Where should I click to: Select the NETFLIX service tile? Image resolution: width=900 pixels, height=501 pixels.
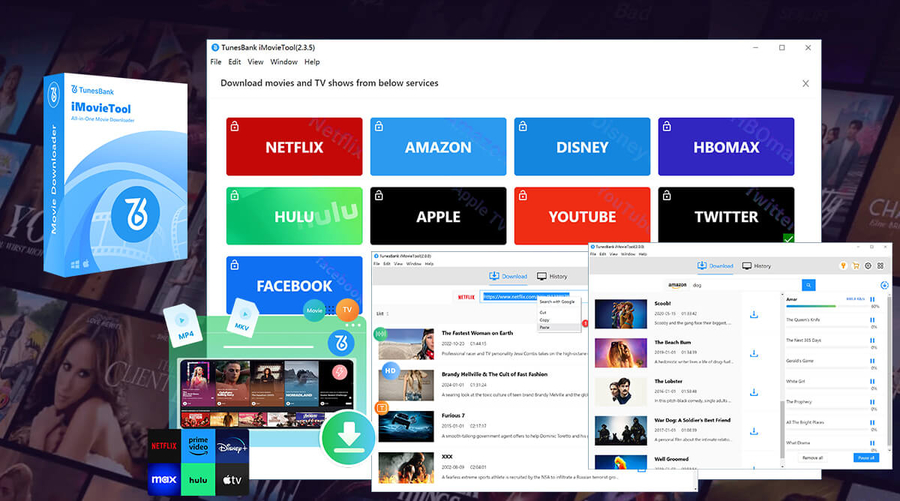coord(294,147)
